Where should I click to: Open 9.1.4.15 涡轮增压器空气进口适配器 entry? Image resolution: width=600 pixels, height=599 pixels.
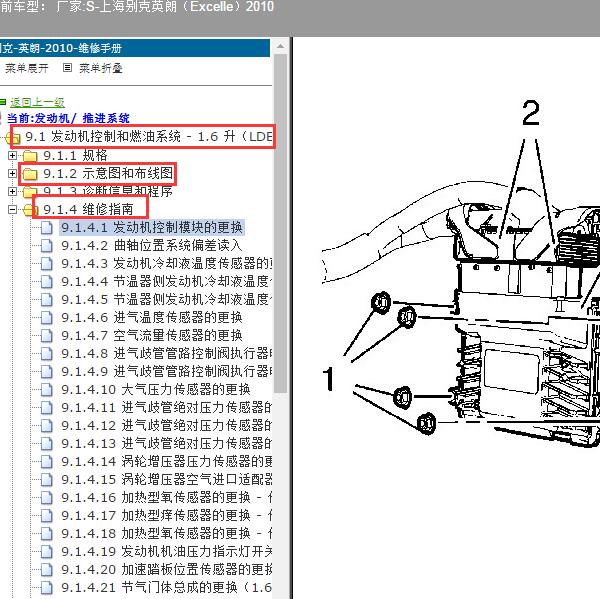point(166,479)
